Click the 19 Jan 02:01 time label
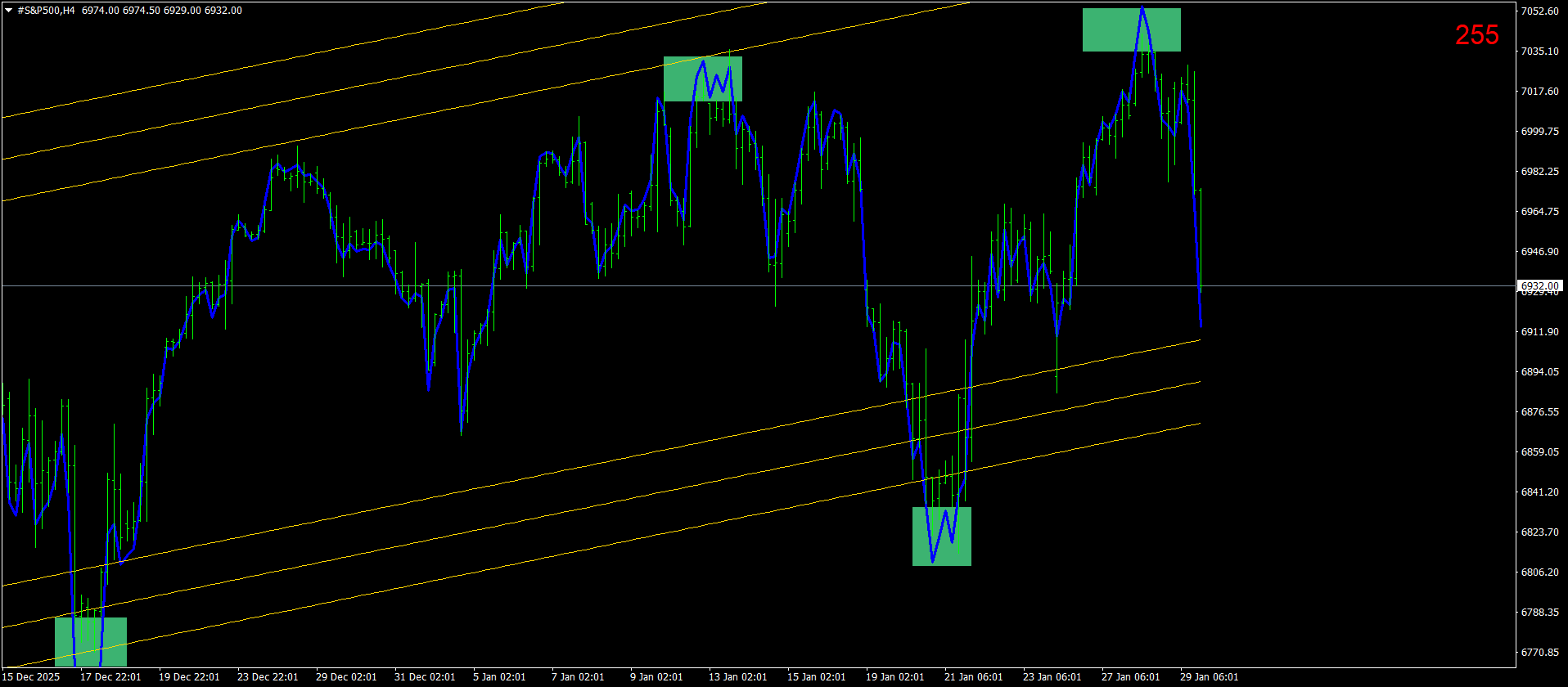 [895, 677]
